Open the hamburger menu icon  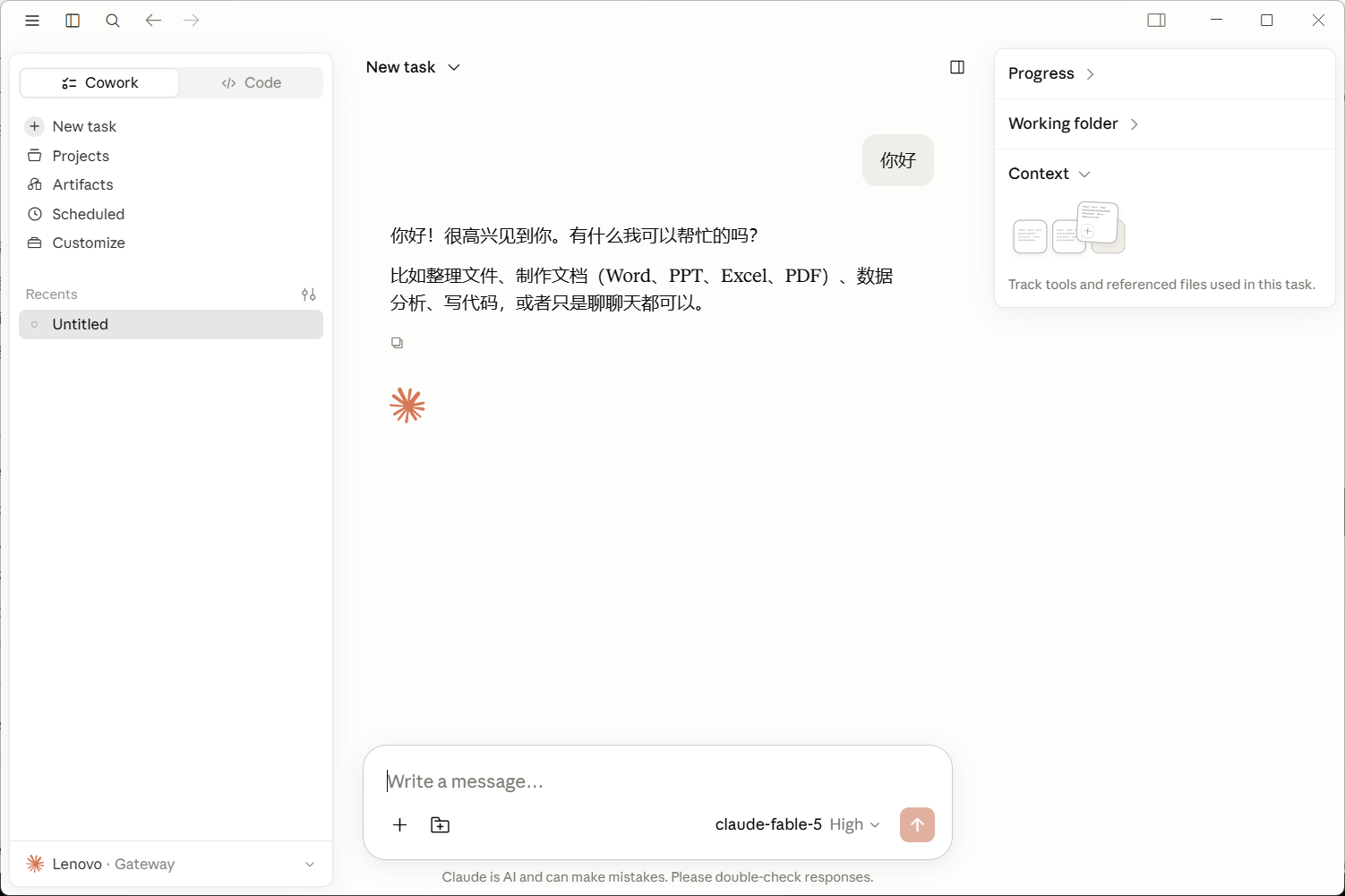tap(32, 21)
